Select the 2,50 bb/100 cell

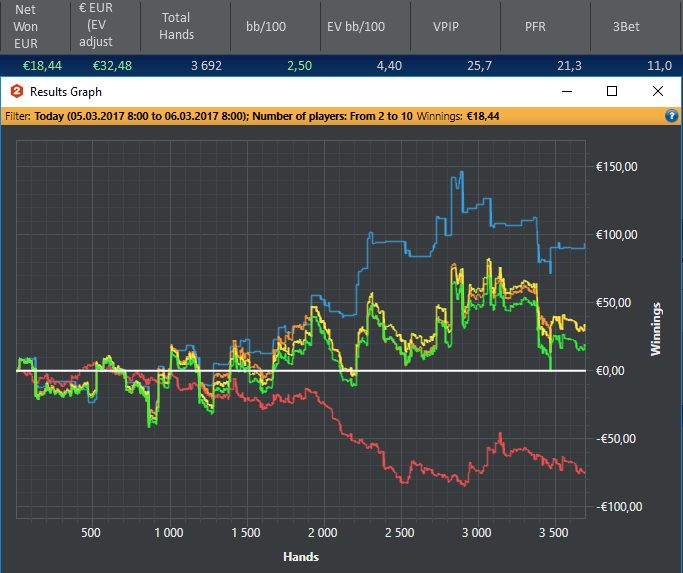point(300,66)
